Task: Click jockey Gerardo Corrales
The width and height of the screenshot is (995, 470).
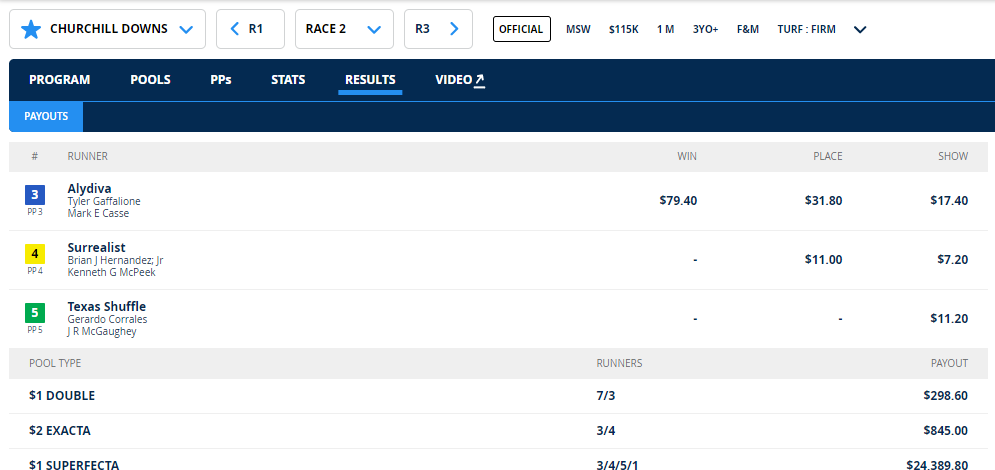Action: [107, 319]
